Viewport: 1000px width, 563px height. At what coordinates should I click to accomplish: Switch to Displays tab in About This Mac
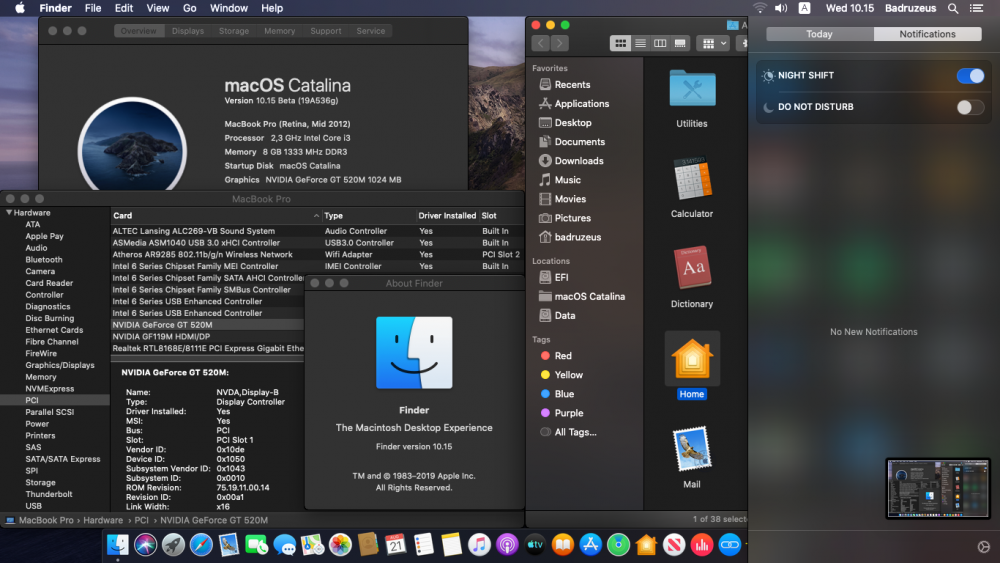click(188, 31)
